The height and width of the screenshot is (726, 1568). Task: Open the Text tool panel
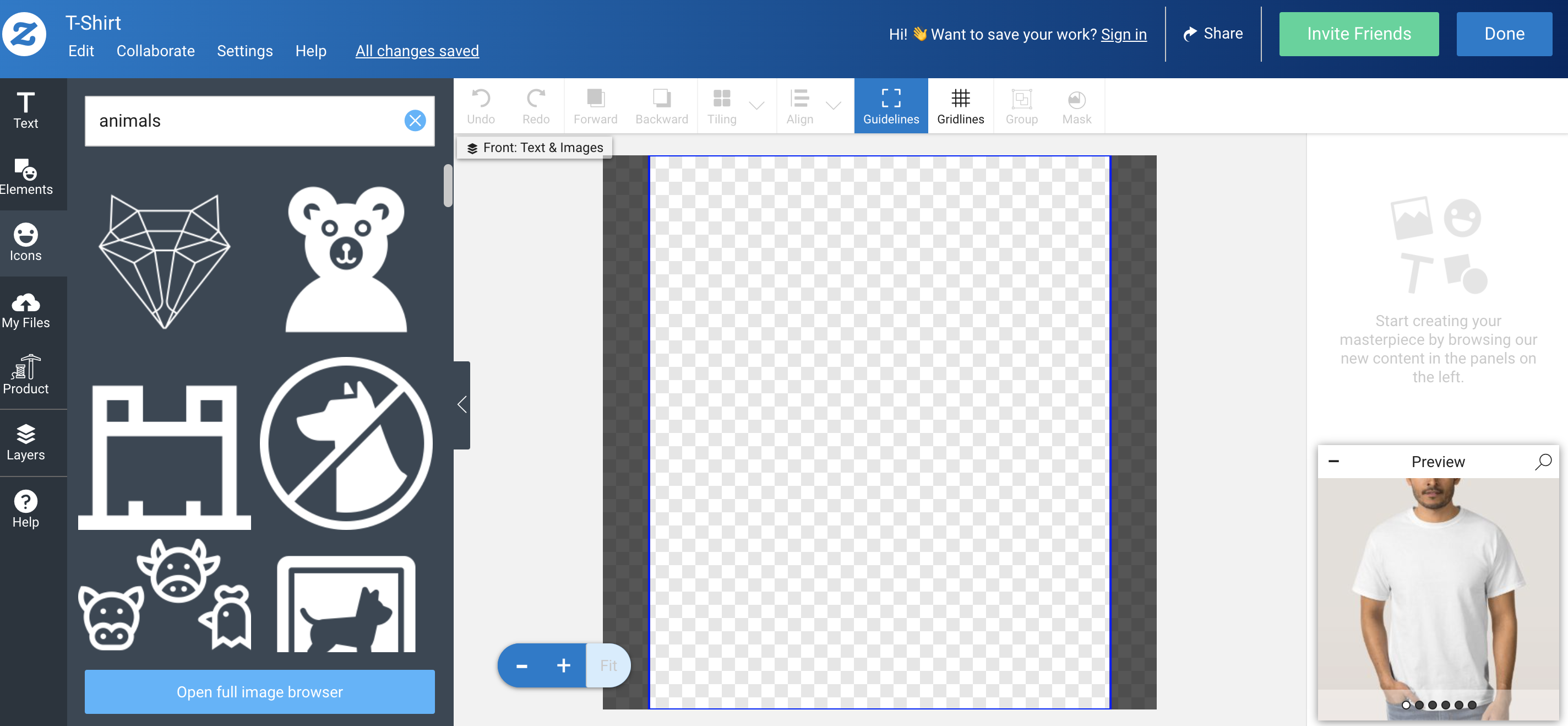click(25, 110)
